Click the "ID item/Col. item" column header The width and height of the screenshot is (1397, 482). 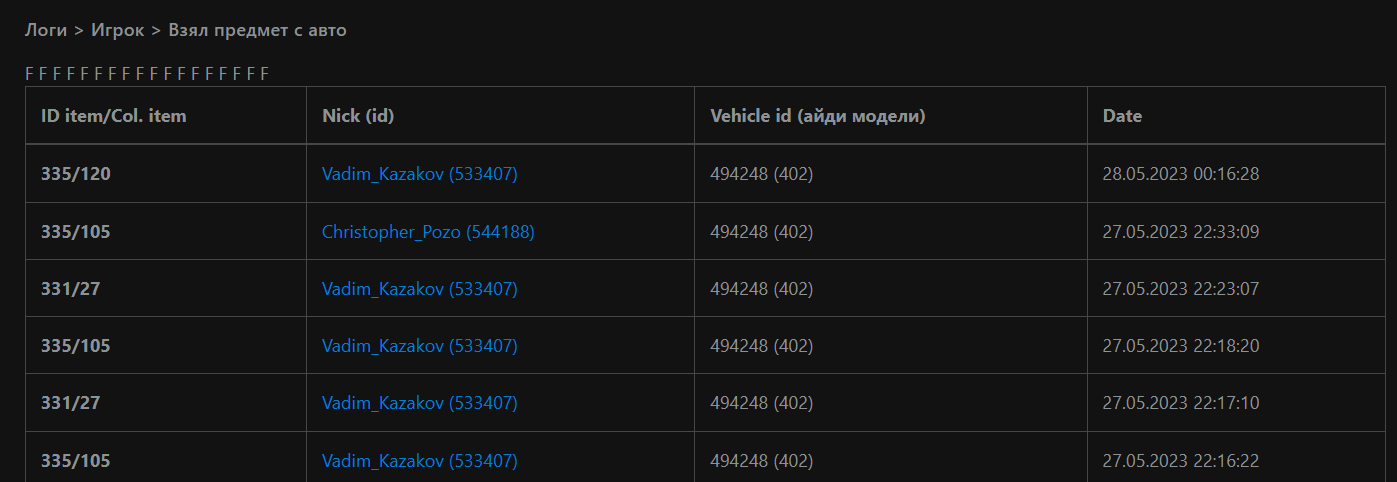(x=113, y=116)
